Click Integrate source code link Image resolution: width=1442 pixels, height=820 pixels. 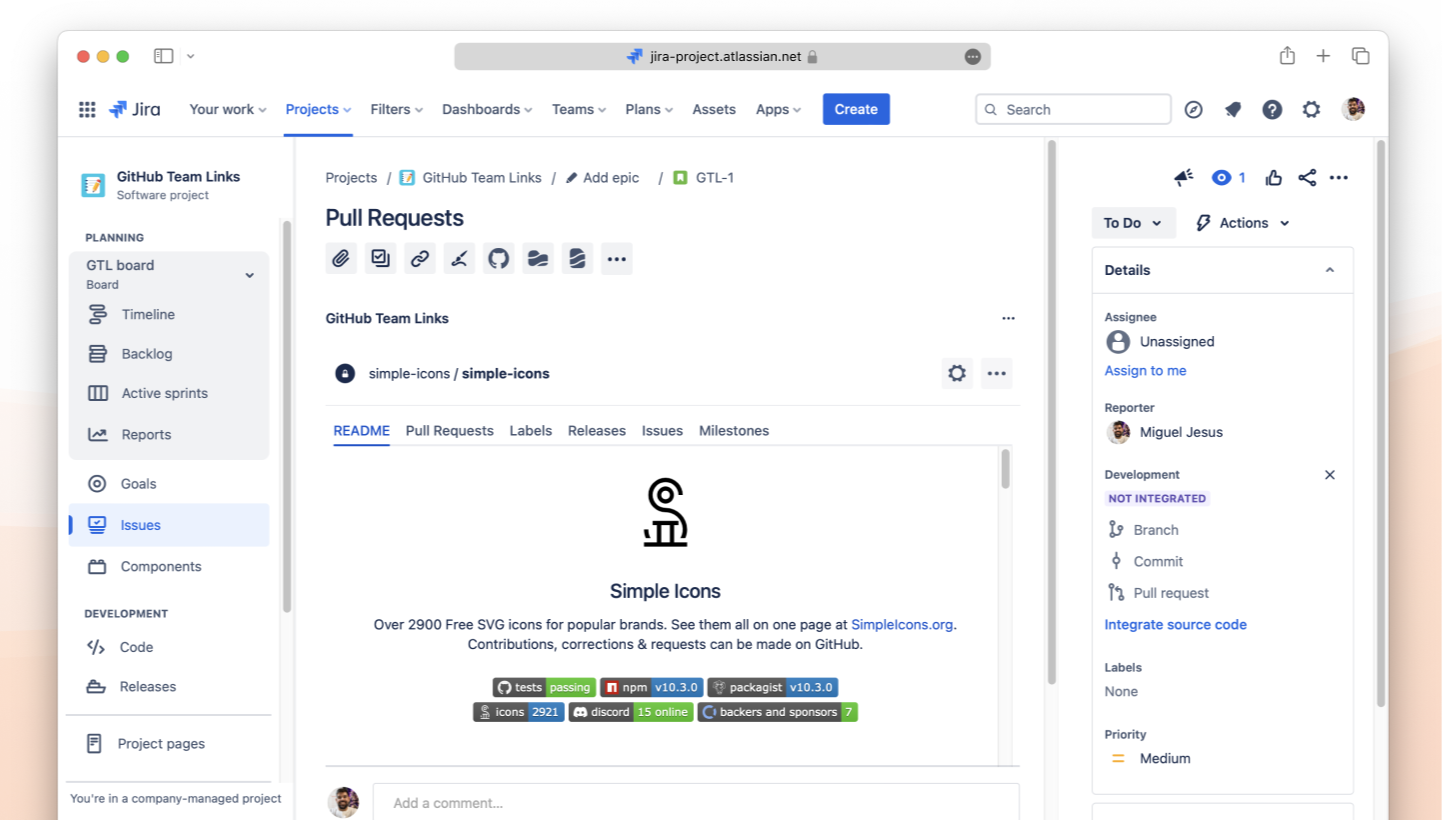click(x=1175, y=625)
